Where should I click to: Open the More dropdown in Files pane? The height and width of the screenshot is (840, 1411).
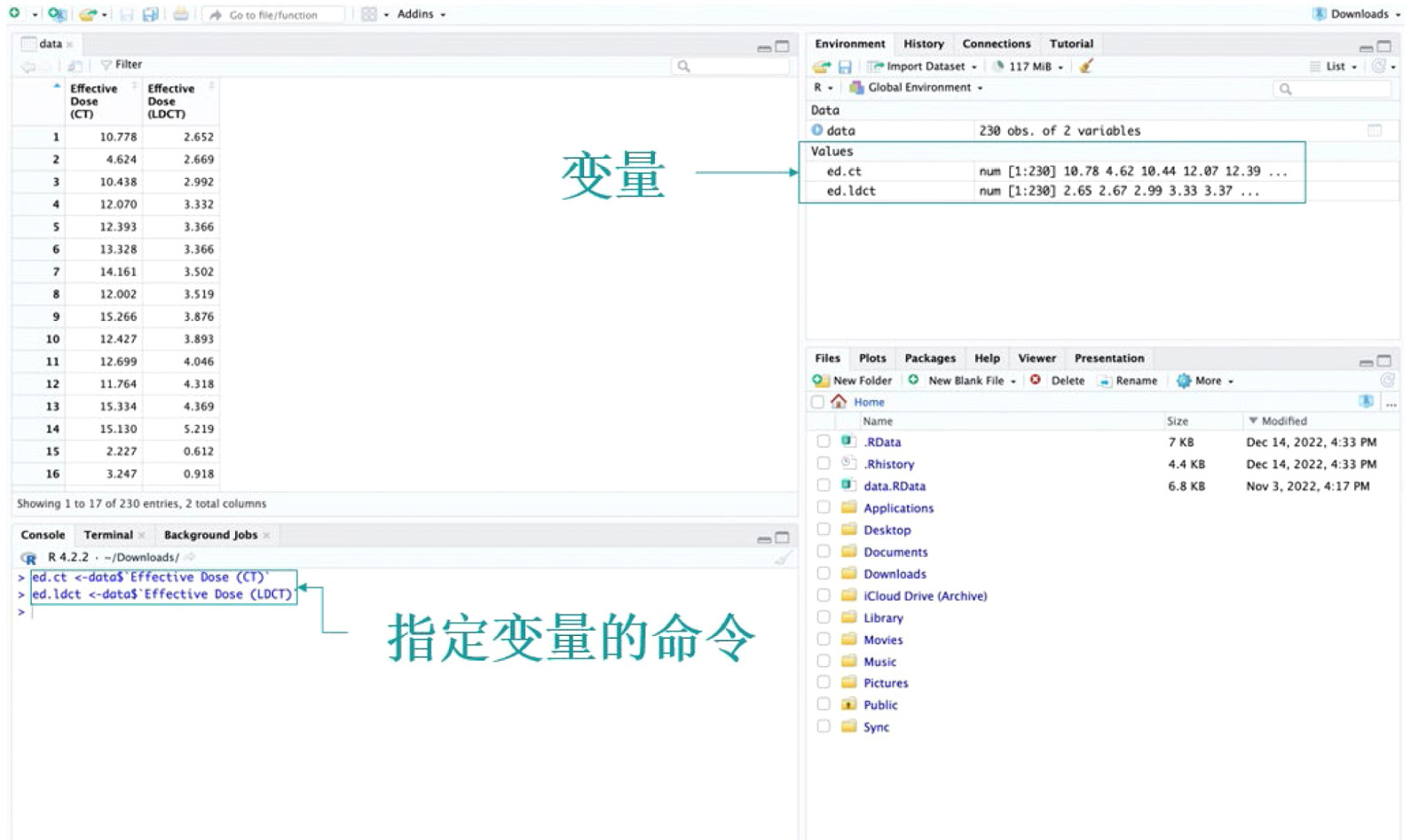pos(1206,381)
